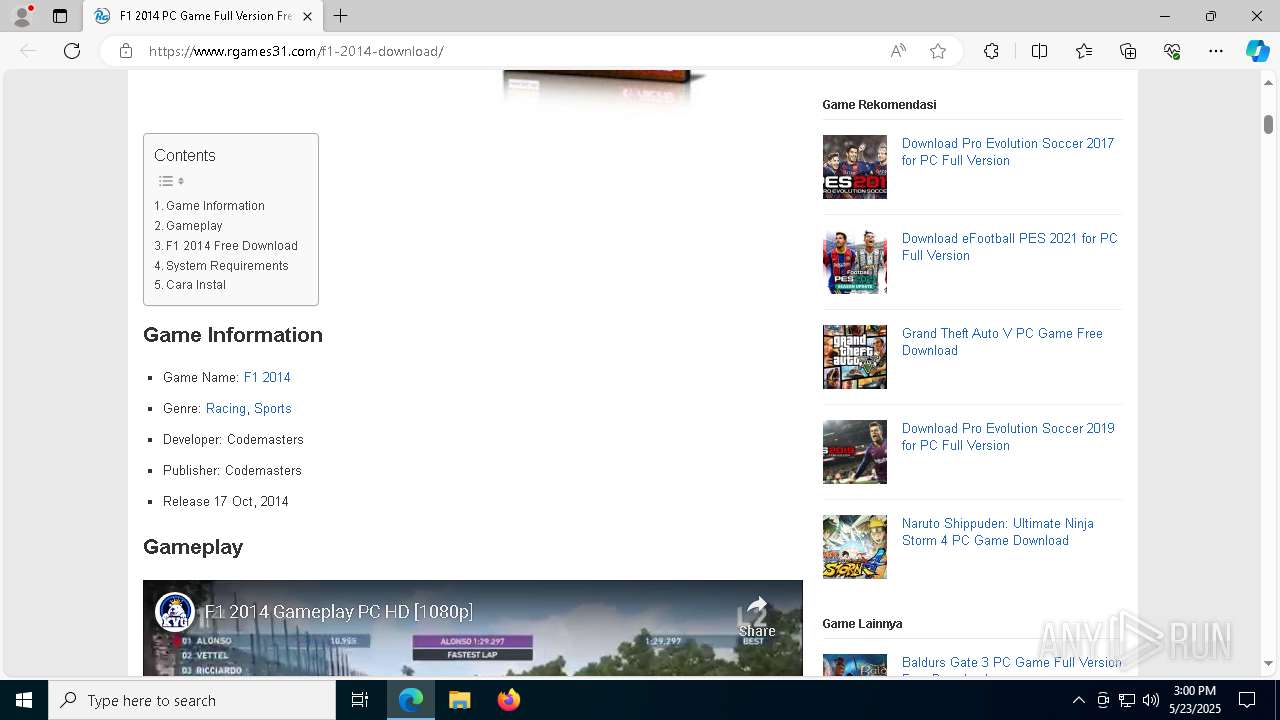The image size is (1280, 720).
Task: Jump to F1 2014 Free Download section
Action: 232,246
